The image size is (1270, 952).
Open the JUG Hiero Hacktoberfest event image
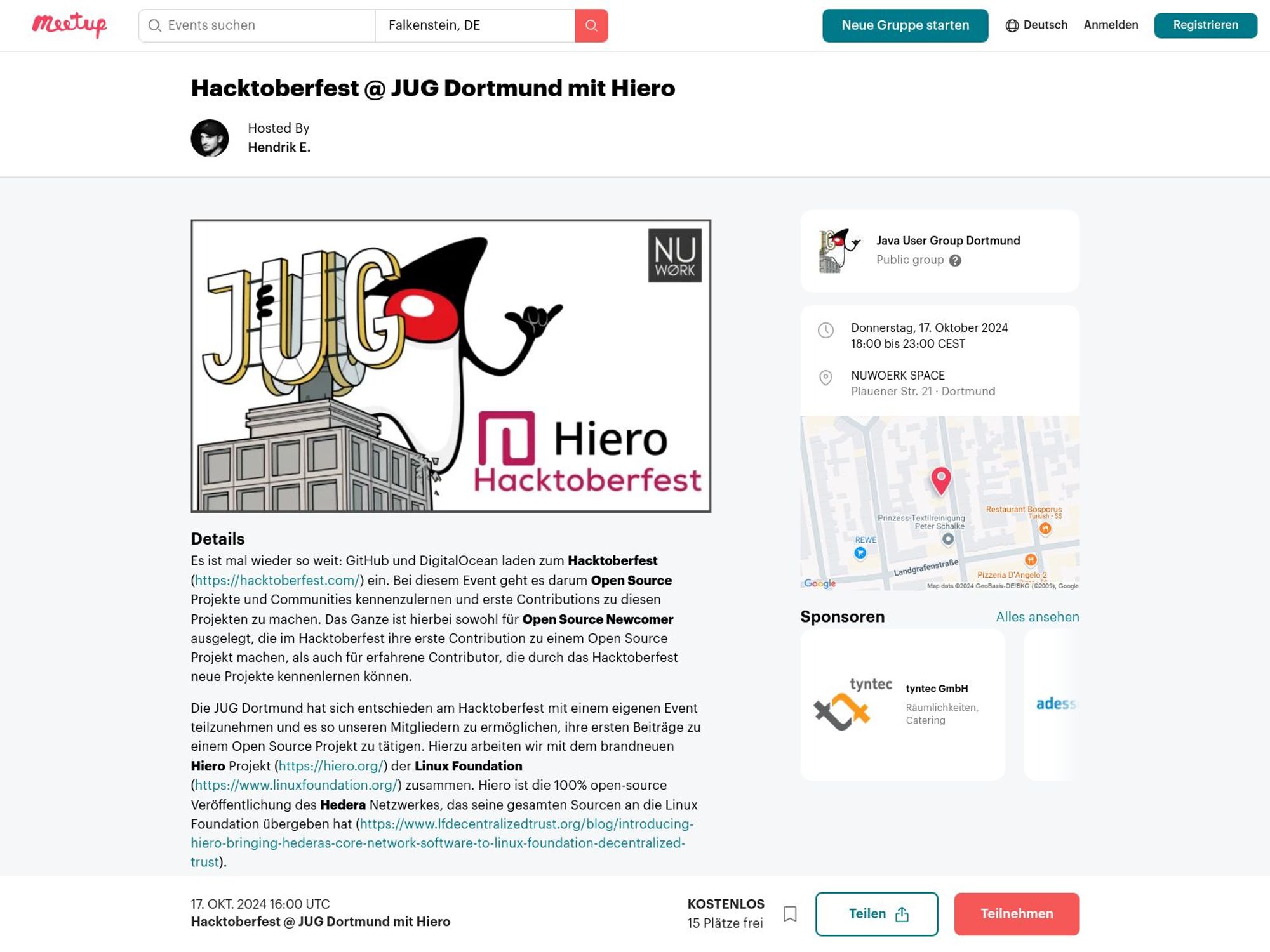pos(451,366)
